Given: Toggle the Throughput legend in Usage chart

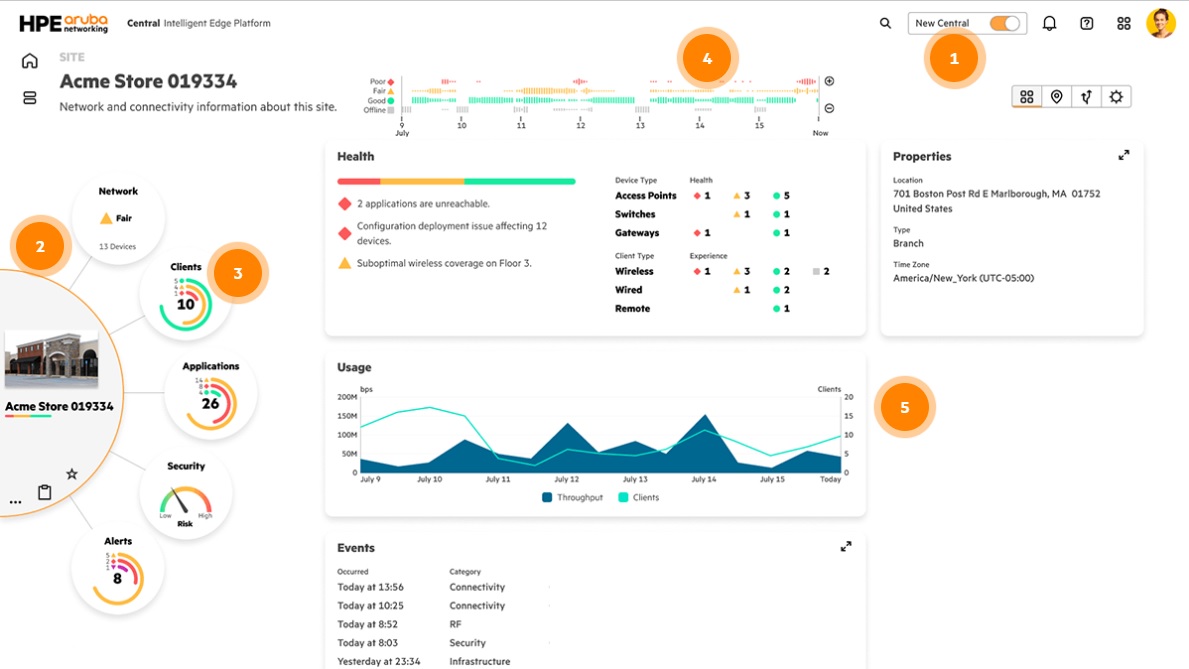Looking at the screenshot, I should point(573,497).
